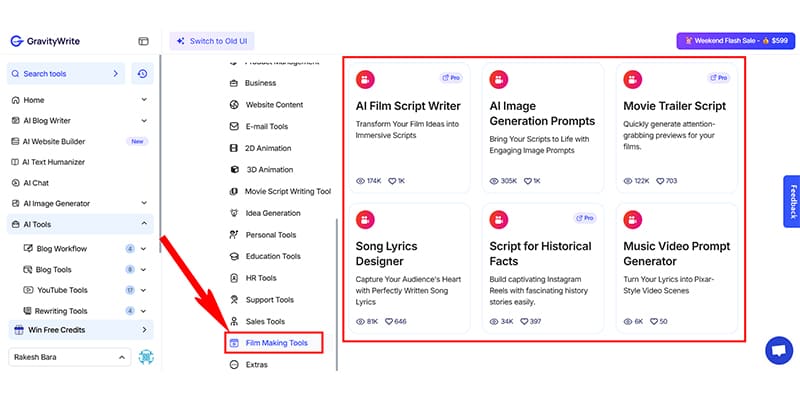This screenshot has width=800, height=400.
Task: Click the sidebar collapse panel icon
Action: coord(143,41)
